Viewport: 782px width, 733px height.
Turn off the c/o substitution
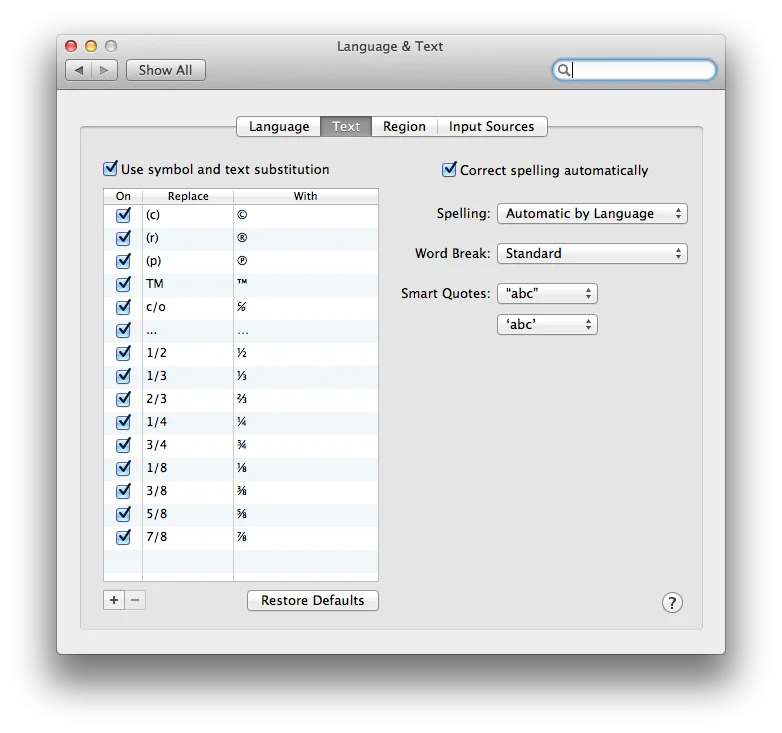[123, 307]
